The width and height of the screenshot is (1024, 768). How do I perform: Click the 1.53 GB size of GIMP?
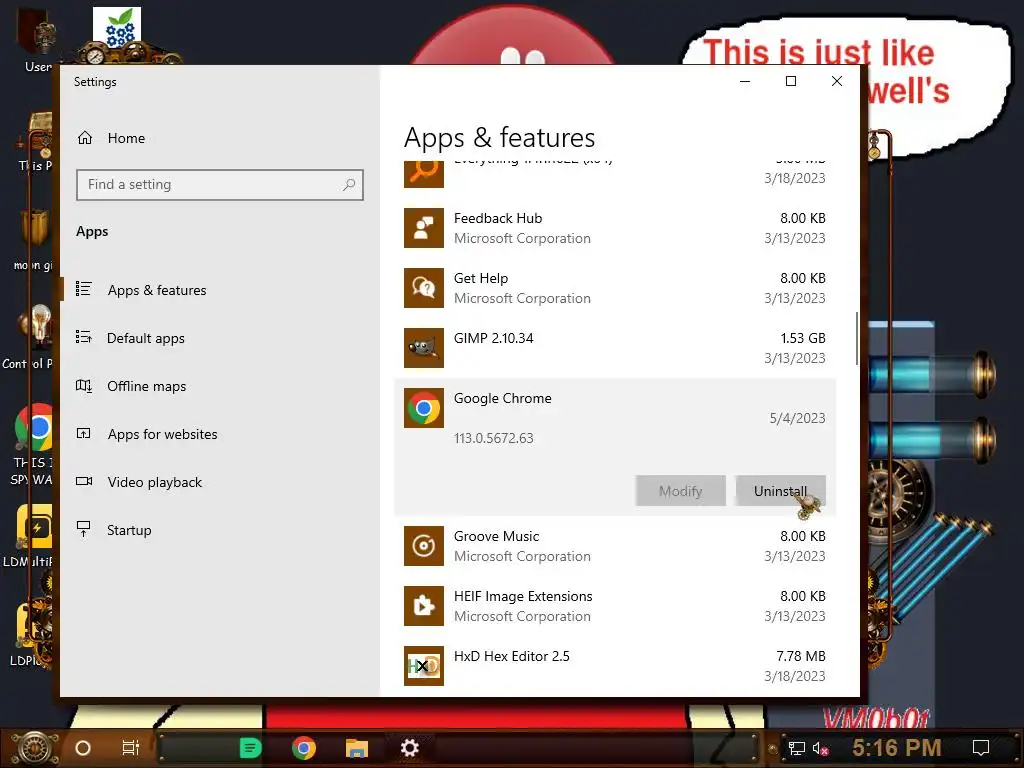tap(803, 338)
